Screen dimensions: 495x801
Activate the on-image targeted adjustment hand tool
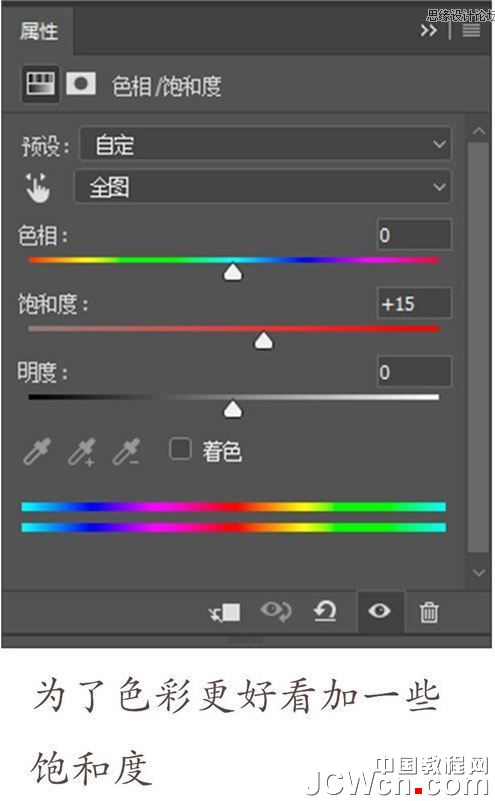pyautogui.click(x=38, y=187)
